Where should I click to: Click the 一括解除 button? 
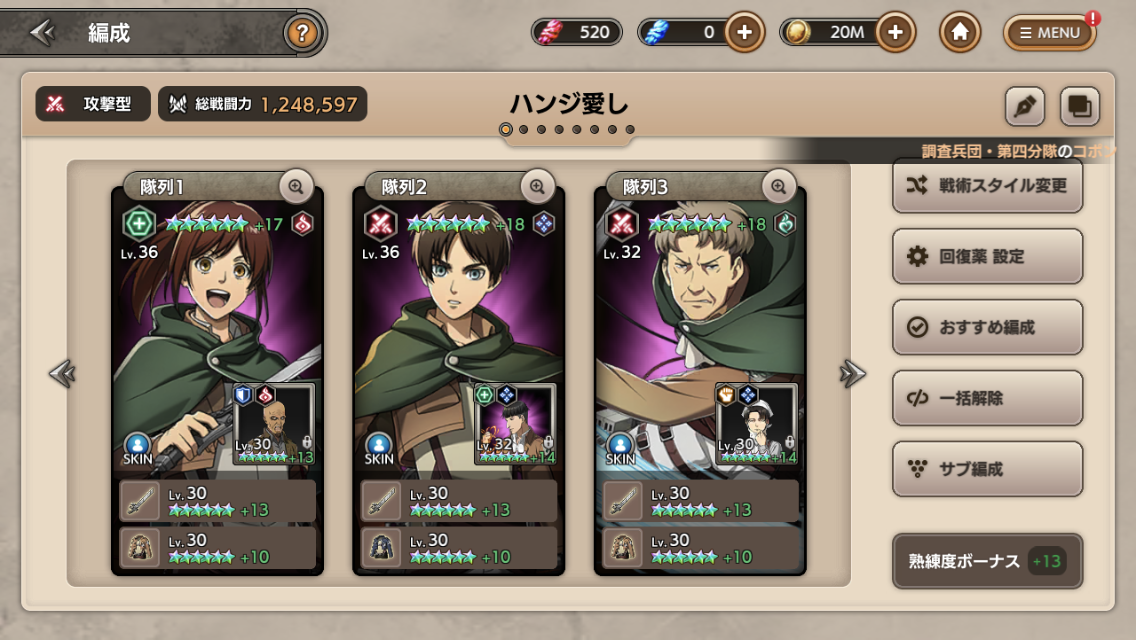tap(987, 398)
